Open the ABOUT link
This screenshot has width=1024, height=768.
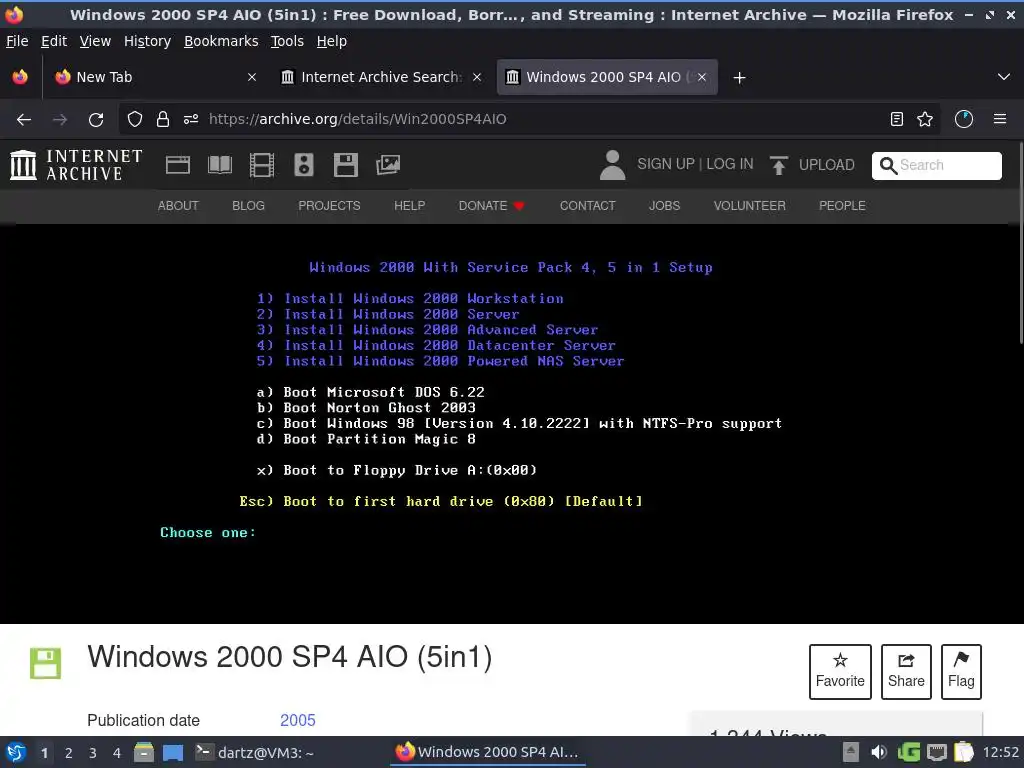[178, 206]
